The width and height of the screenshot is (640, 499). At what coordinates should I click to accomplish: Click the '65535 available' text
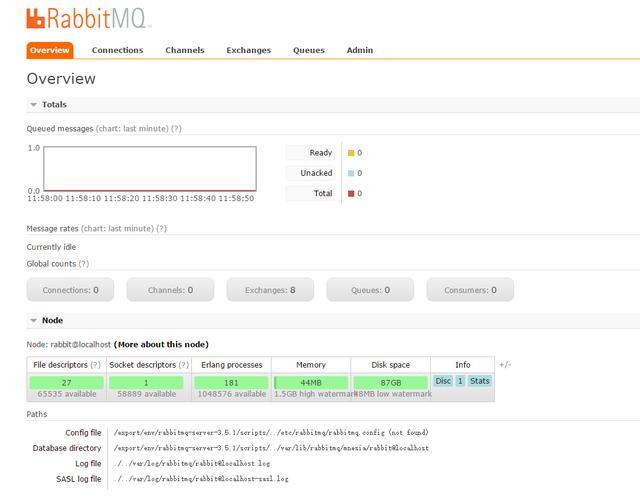(67, 394)
